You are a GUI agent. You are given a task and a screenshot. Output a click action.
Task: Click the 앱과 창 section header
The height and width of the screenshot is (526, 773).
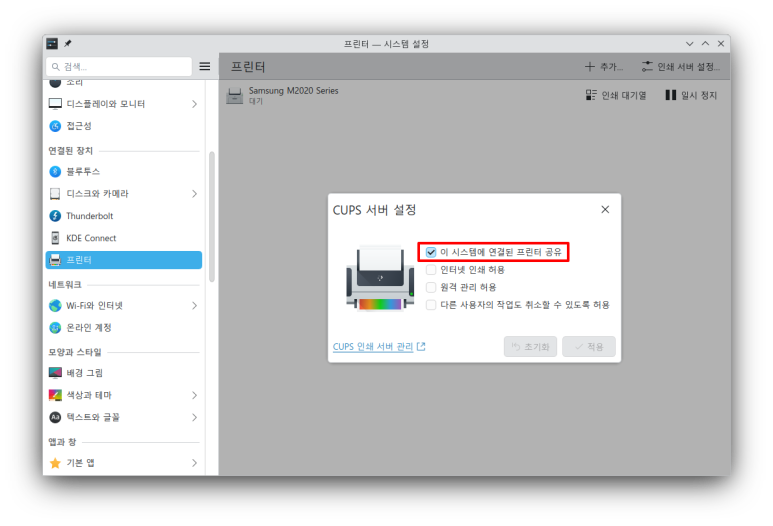click(x=62, y=442)
